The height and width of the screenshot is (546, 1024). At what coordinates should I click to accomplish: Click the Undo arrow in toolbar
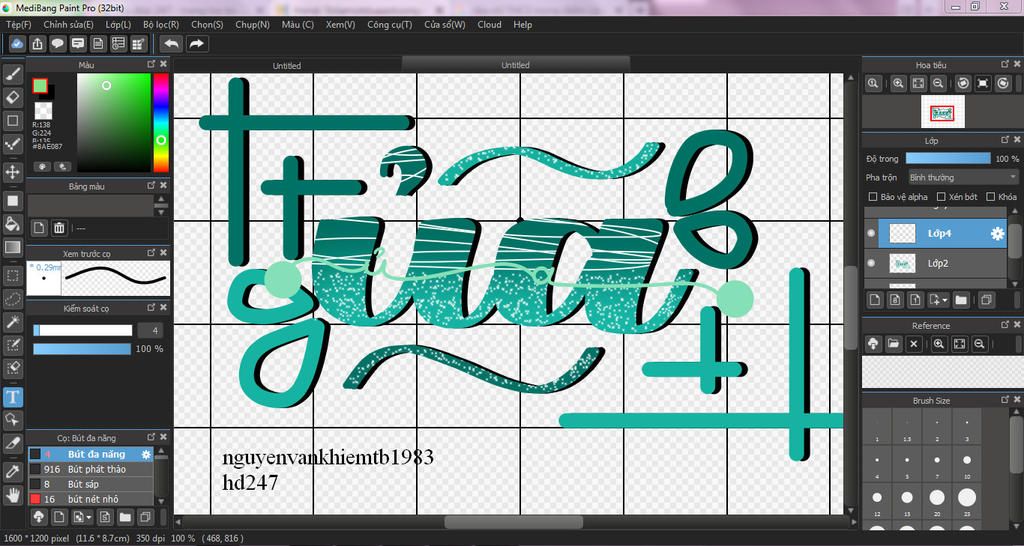pos(171,44)
